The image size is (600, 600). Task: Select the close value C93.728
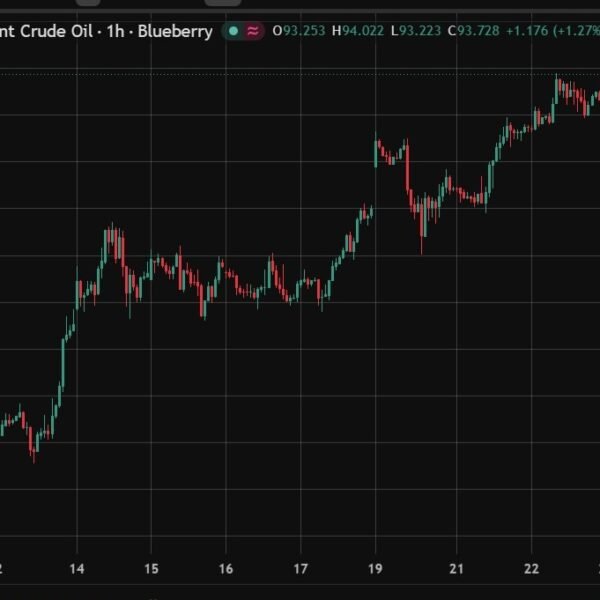point(474,31)
